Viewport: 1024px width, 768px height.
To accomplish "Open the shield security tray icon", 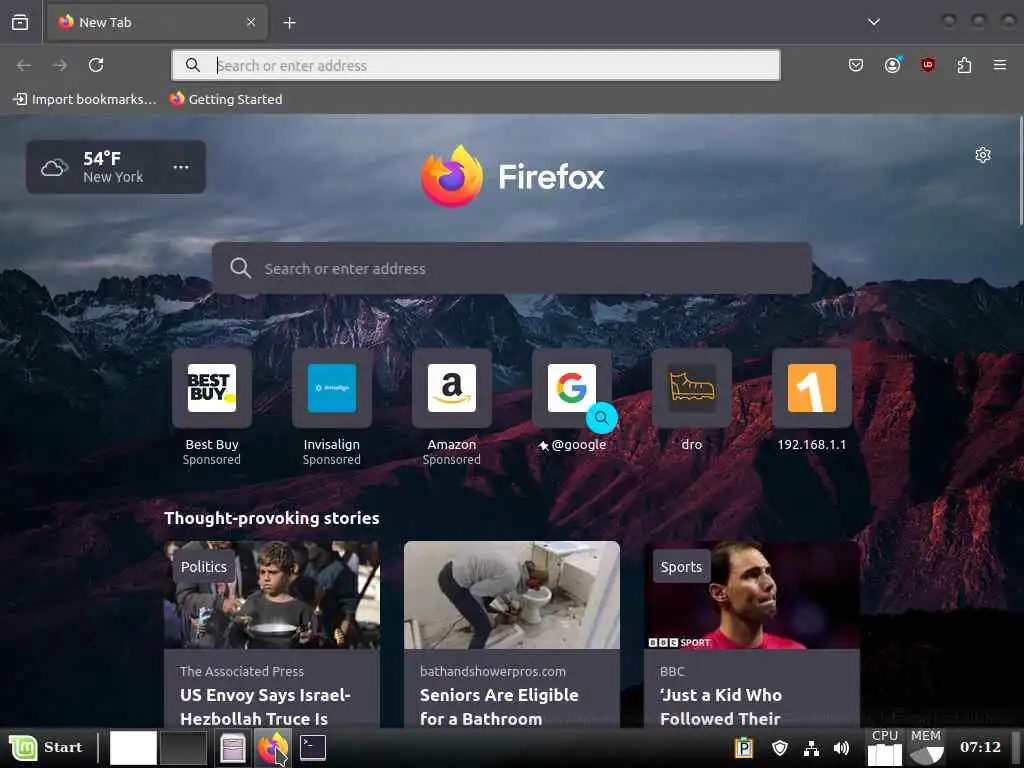I will [780, 748].
